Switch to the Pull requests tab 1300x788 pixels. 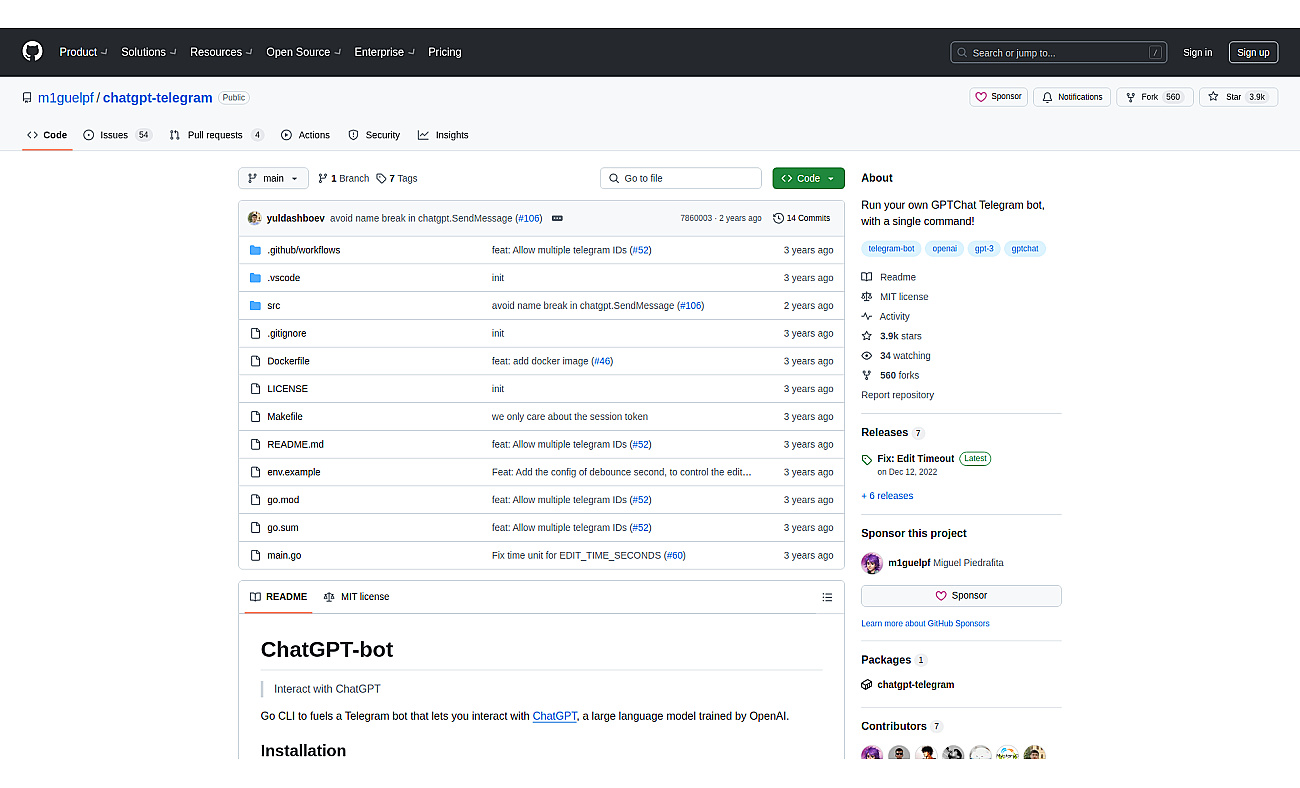pyautogui.click(x=216, y=135)
